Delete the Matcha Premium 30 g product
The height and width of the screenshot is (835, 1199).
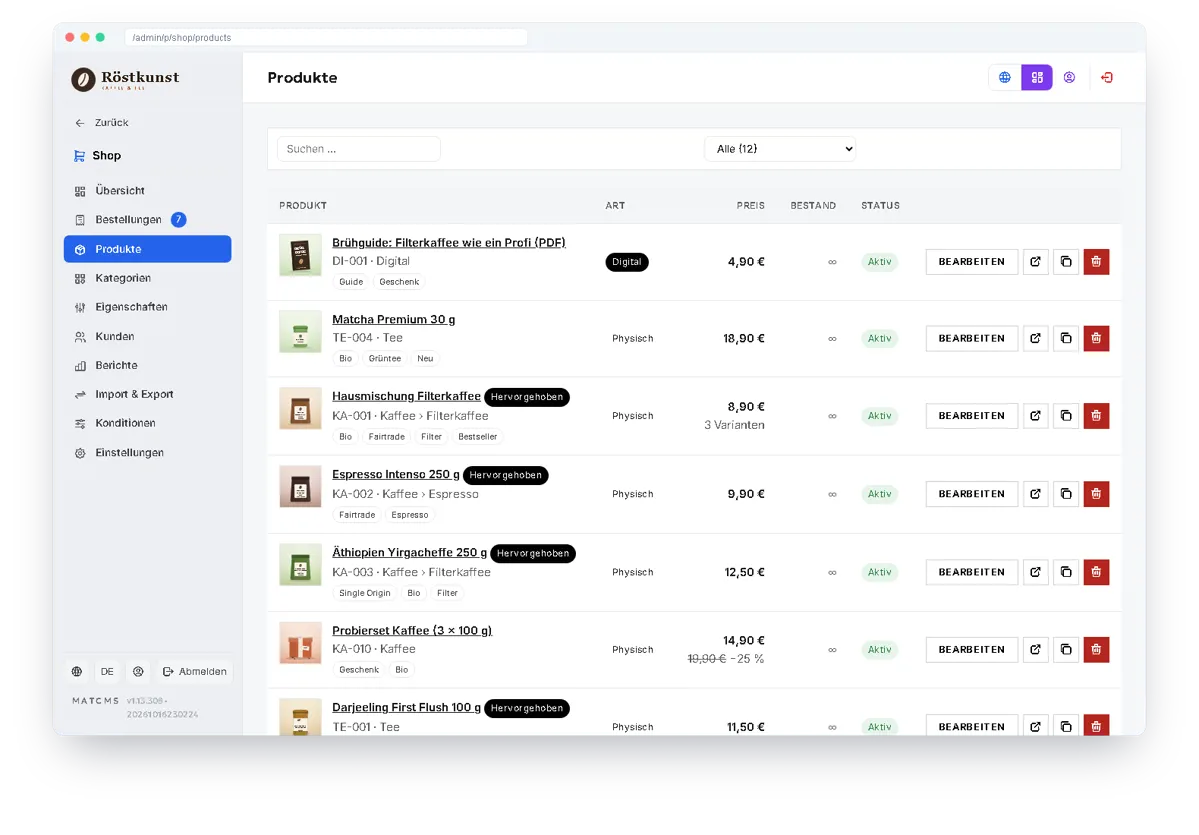(x=1096, y=338)
